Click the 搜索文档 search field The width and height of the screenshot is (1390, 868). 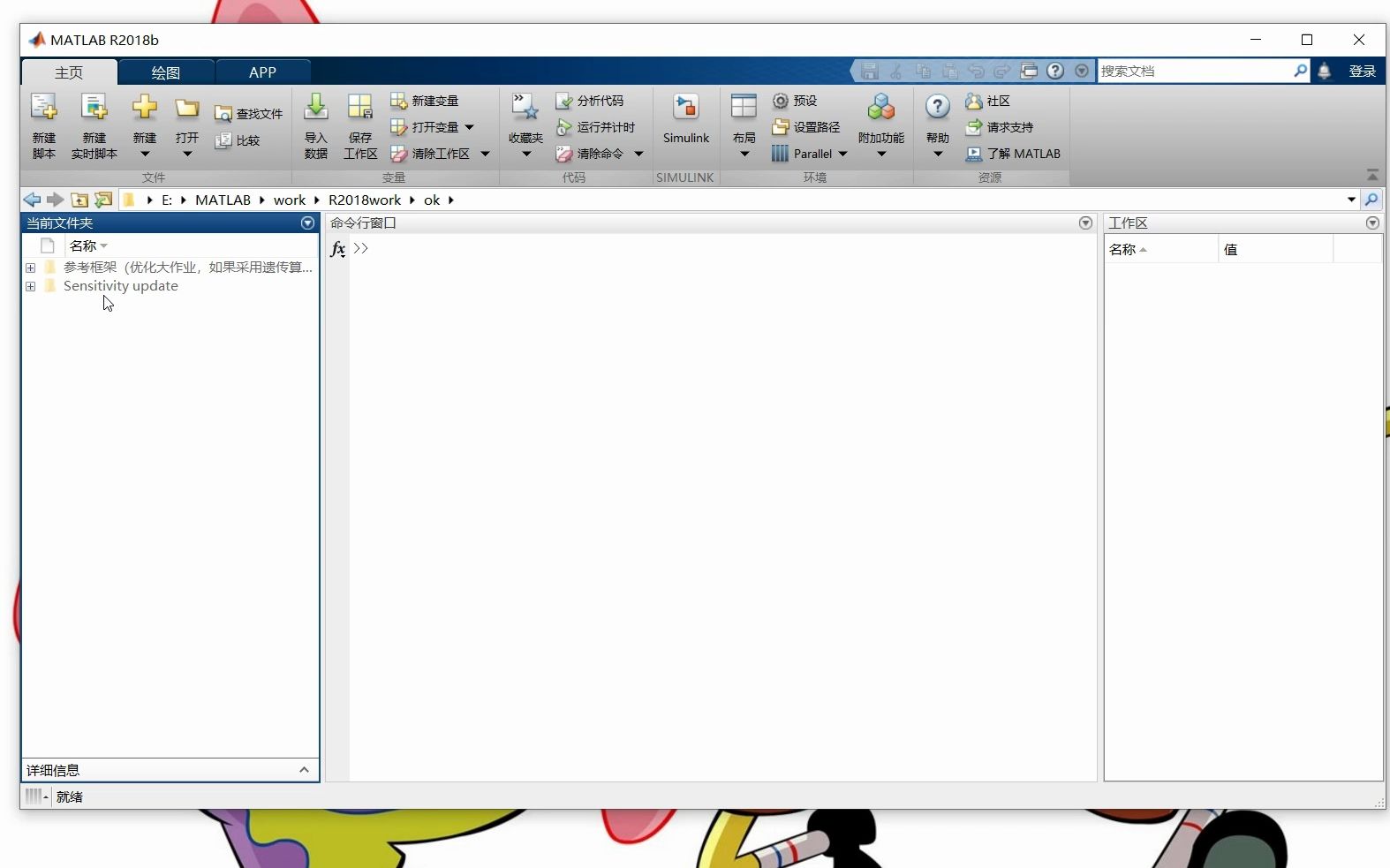(x=1196, y=71)
